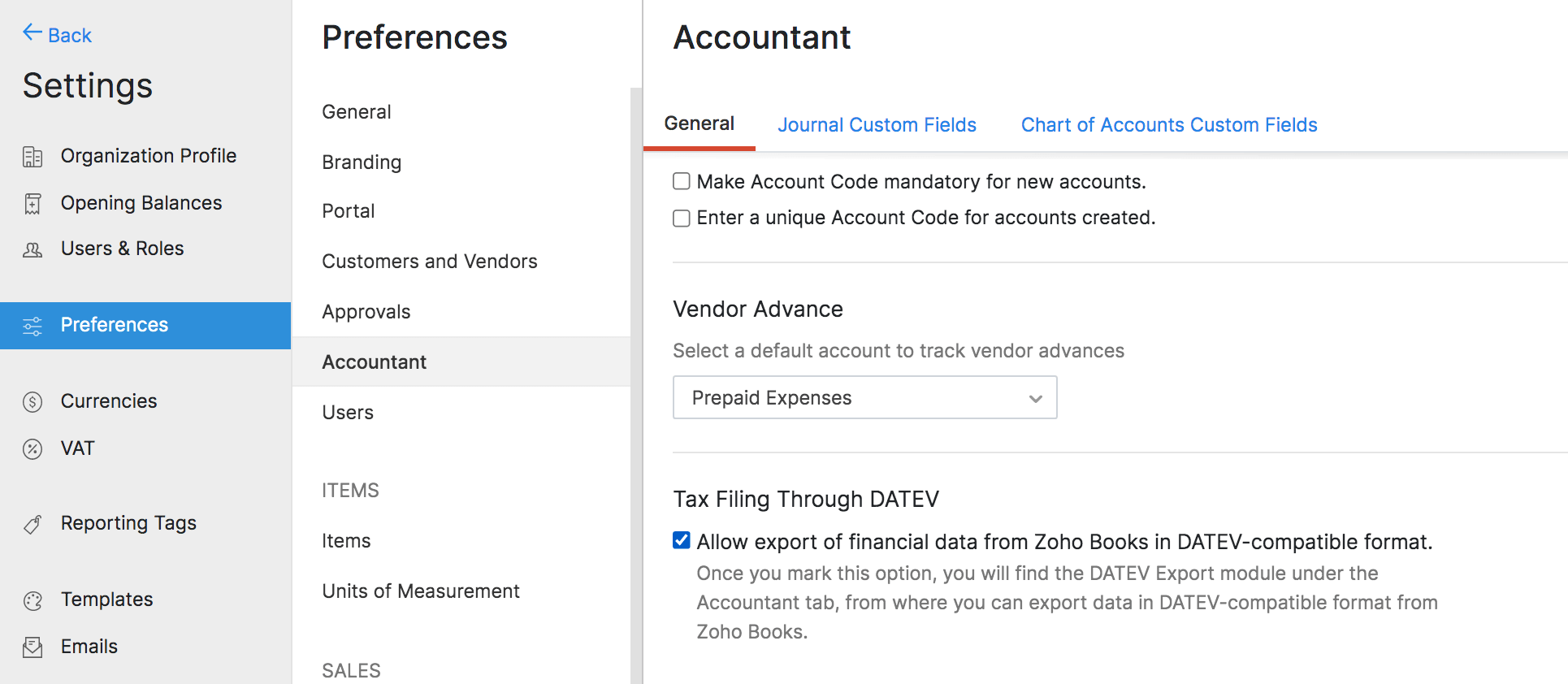
Task: Click the VAT percent icon
Action: coord(32,449)
